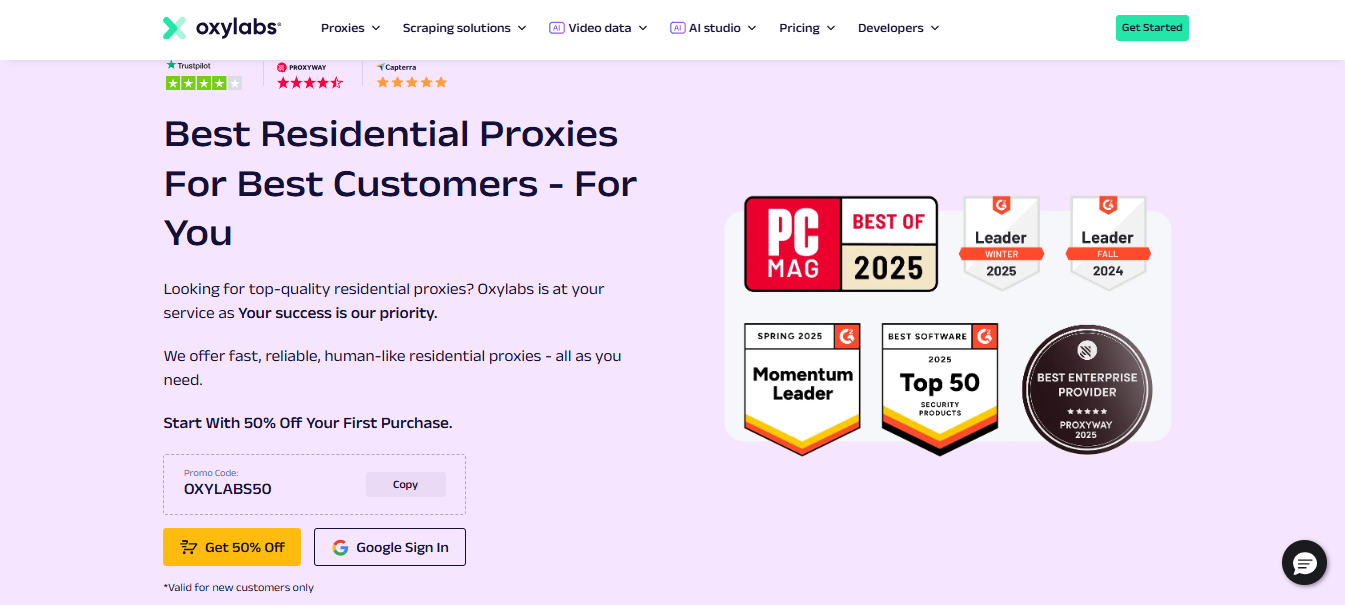Click the Top 50 Security Products badge
The height and width of the screenshot is (605, 1345).
pyautogui.click(x=940, y=389)
